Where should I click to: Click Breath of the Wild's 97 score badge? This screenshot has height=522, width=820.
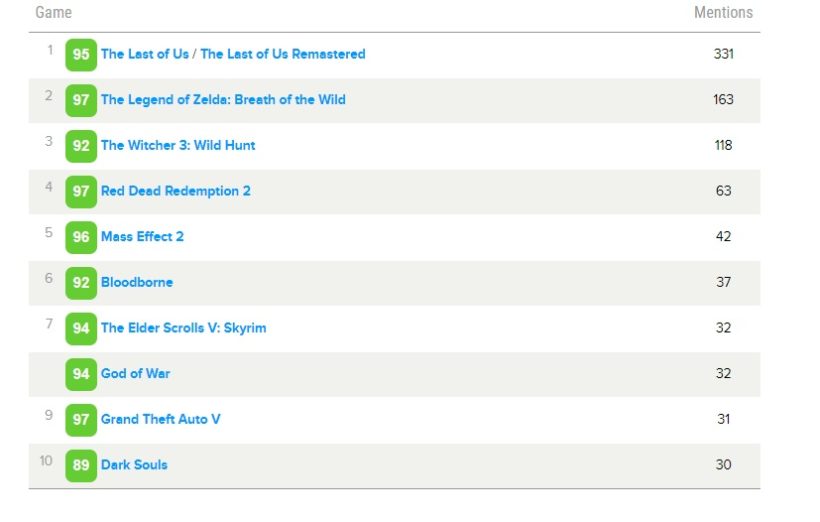pyautogui.click(x=81, y=100)
